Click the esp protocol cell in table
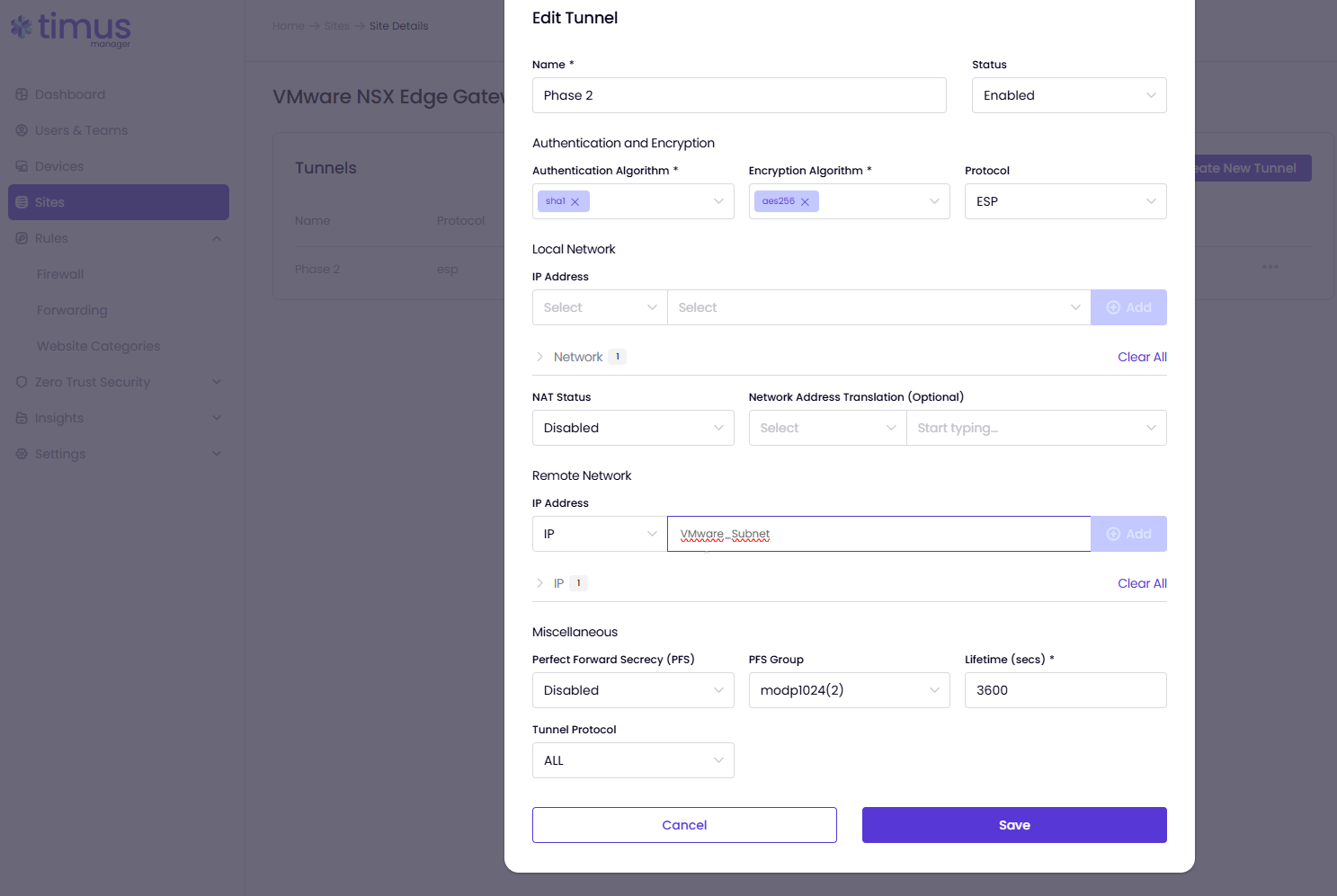Viewport: 1337px width, 896px height. [448, 269]
